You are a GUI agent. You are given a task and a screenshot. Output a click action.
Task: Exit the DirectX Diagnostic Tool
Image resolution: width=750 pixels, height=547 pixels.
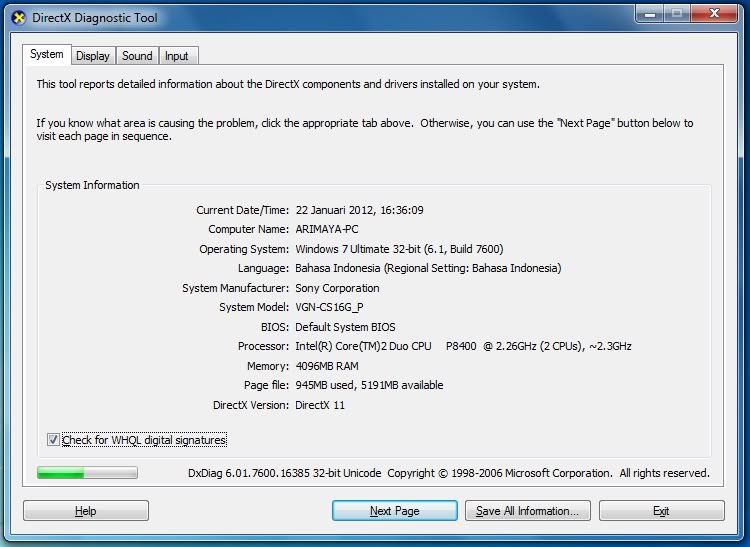point(662,511)
